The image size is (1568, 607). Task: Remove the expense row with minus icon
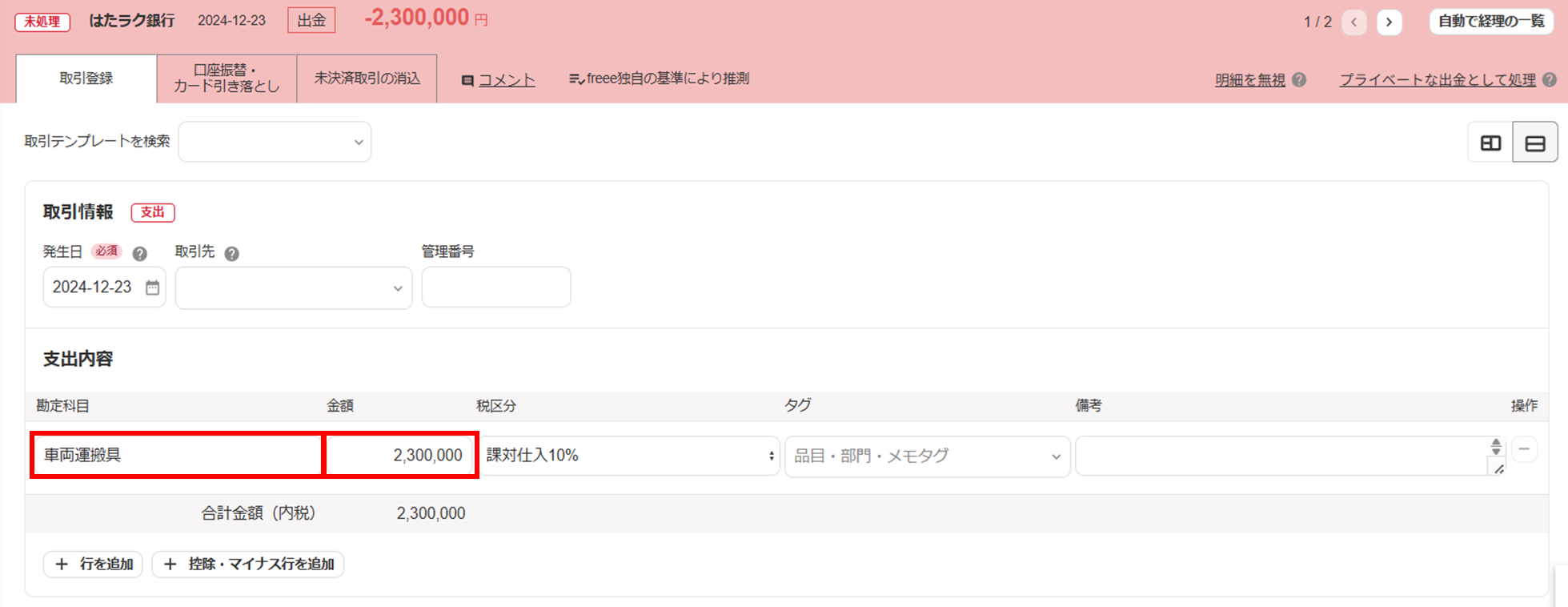point(1524,449)
